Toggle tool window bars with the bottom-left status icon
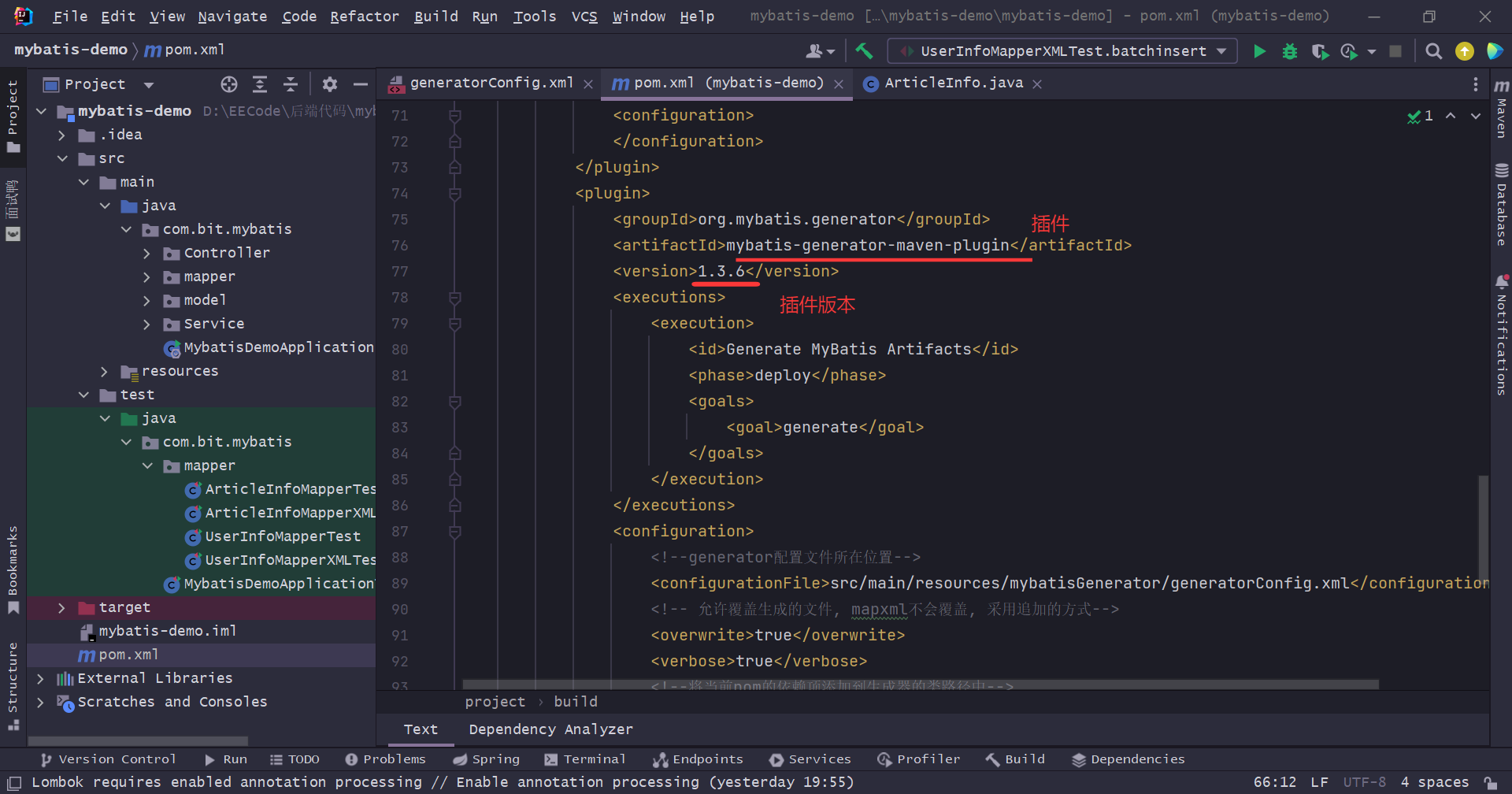1512x794 pixels. 14,783
